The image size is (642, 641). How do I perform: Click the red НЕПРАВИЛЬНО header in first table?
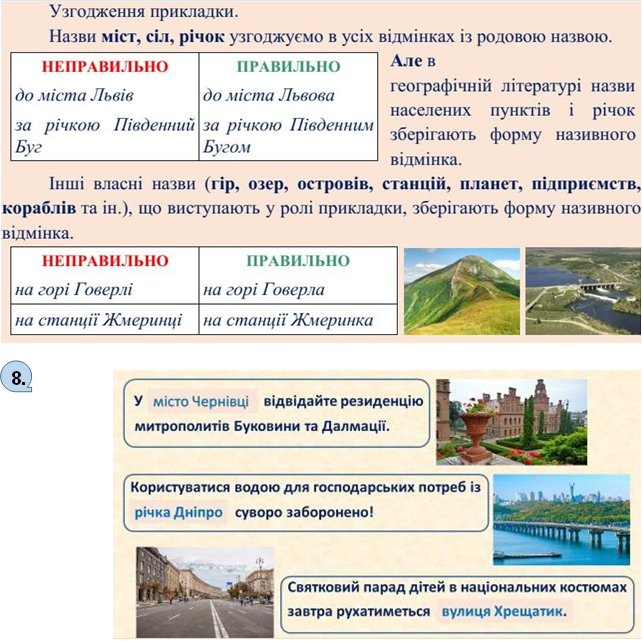[x=105, y=67]
